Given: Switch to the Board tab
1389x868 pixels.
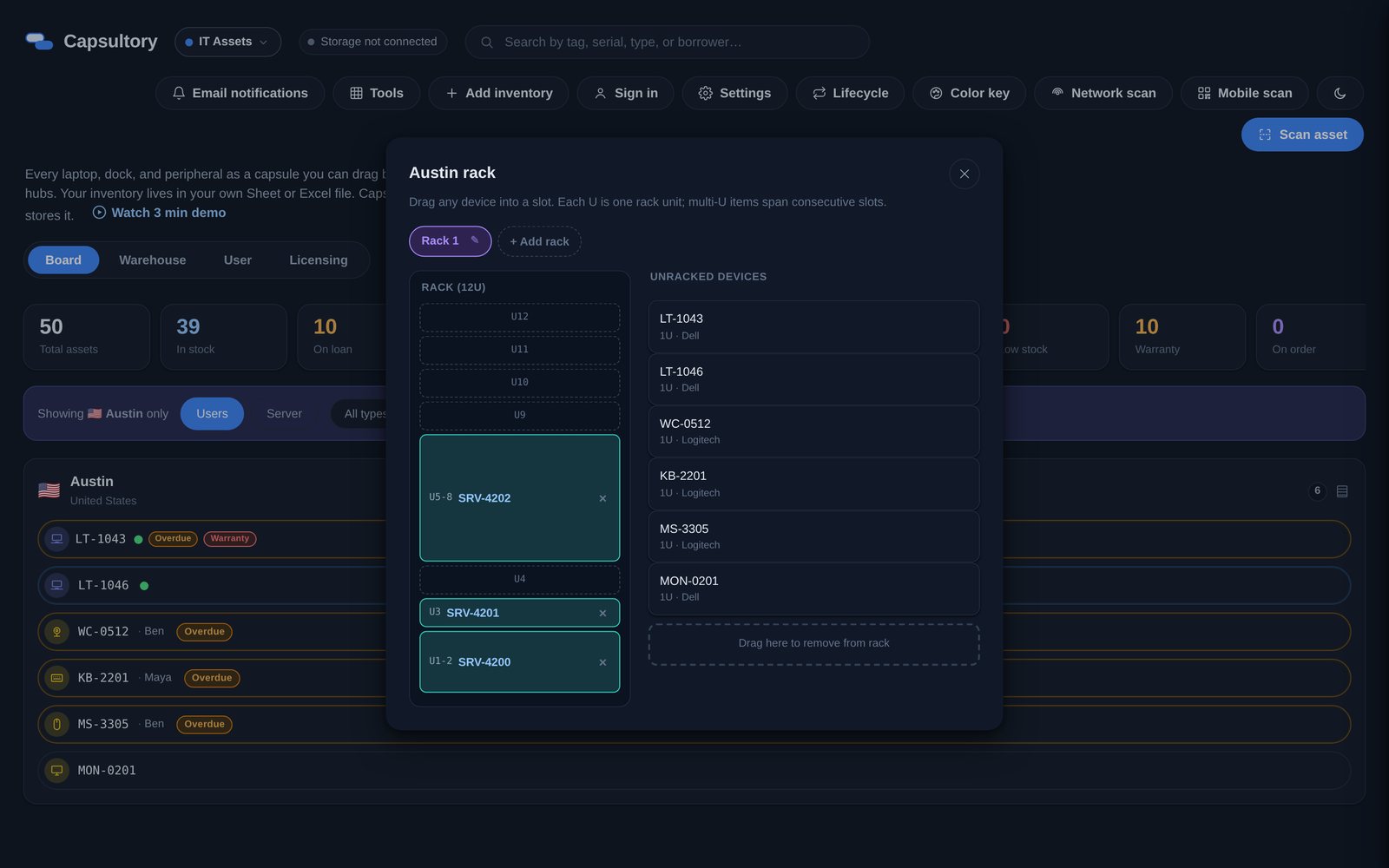Looking at the screenshot, I should 63,260.
